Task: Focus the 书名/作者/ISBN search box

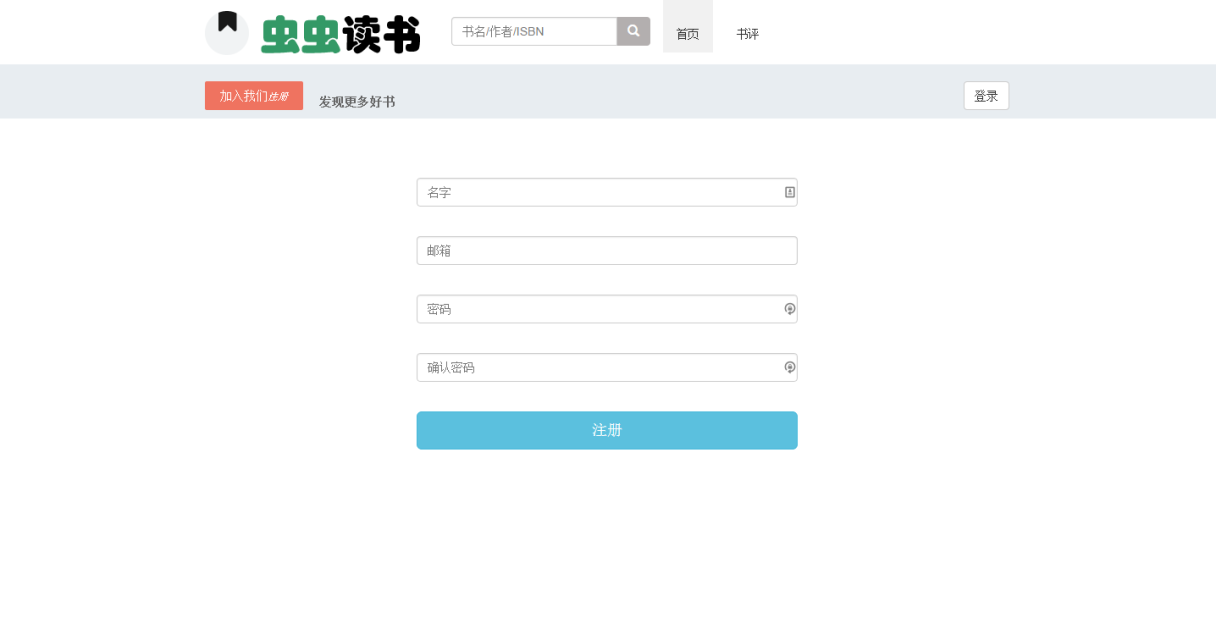Action: pyautogui.click(x=534, y=31)
